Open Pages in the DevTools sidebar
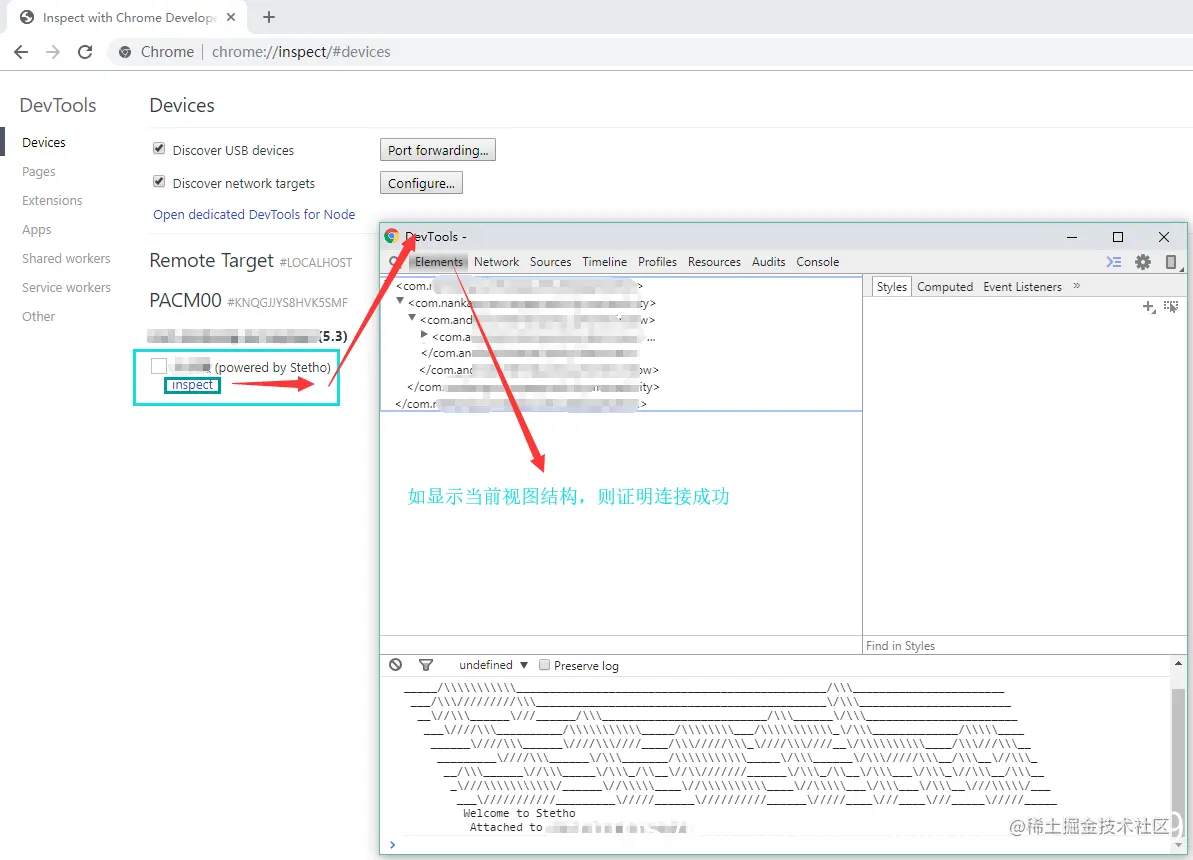 (39, 171)
